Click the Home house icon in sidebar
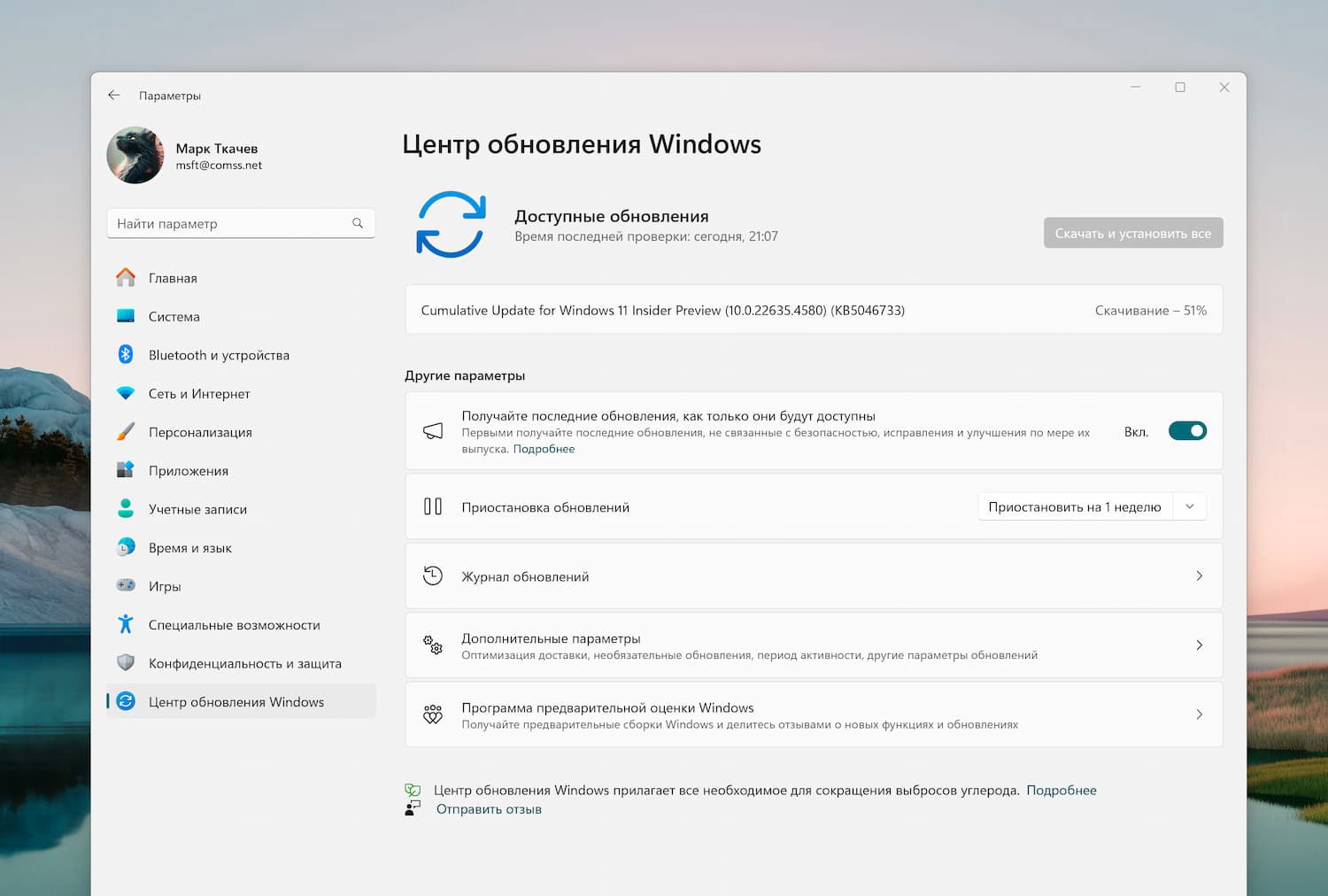1328x896 pixels. tap(126, 278)
